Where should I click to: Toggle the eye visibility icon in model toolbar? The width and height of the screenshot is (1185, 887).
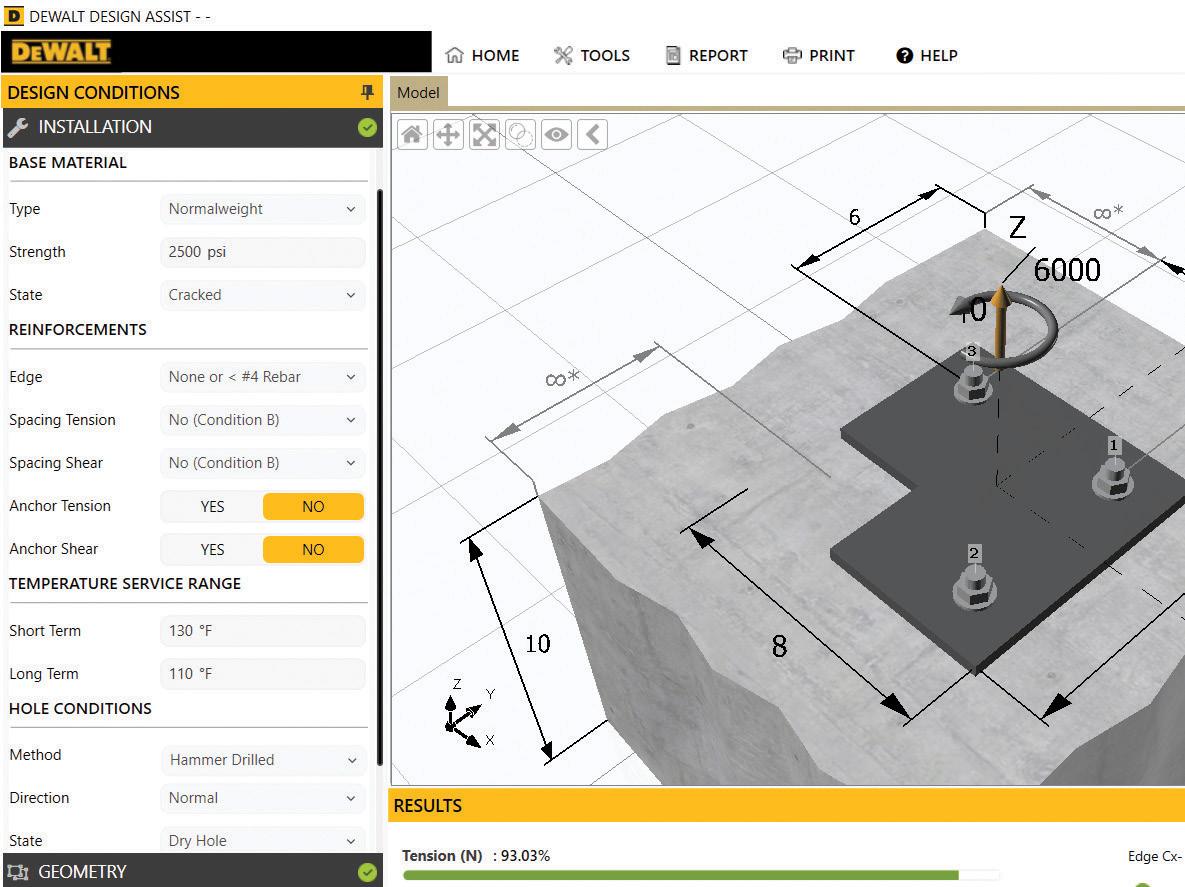[556, 135]
